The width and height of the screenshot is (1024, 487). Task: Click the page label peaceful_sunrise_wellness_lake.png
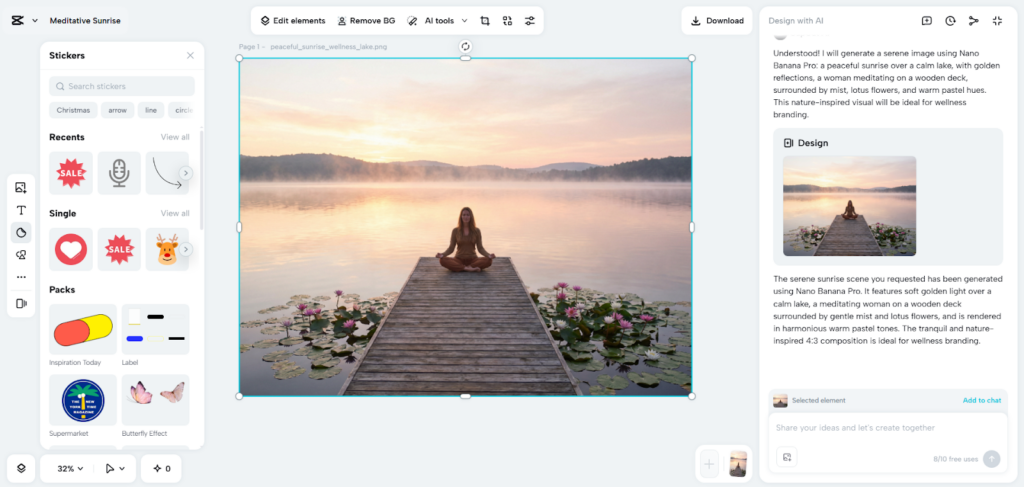pos(328,46)
